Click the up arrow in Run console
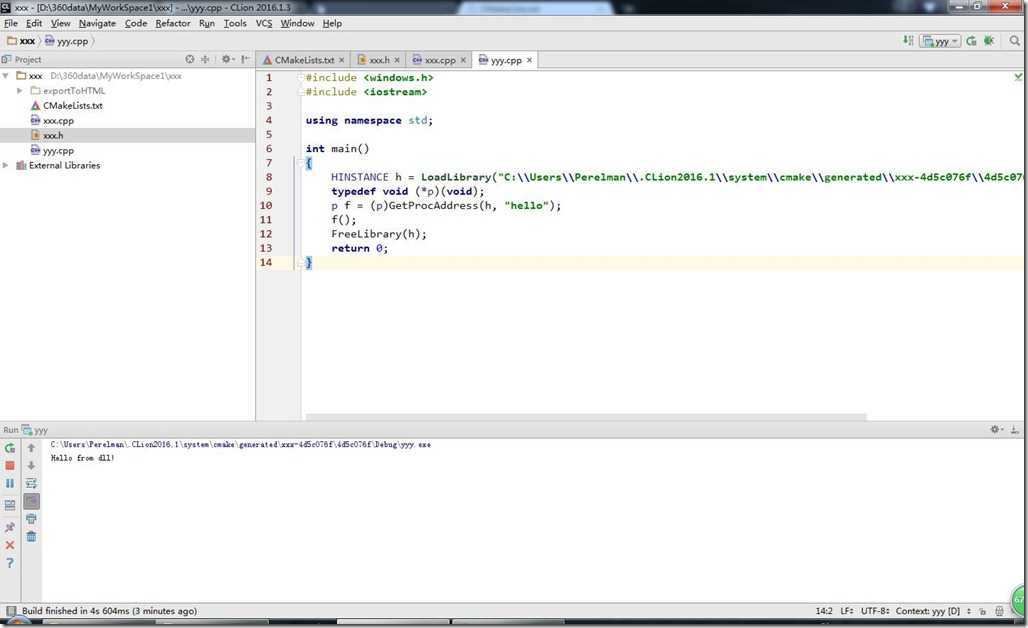 click(x=31, y=448)
